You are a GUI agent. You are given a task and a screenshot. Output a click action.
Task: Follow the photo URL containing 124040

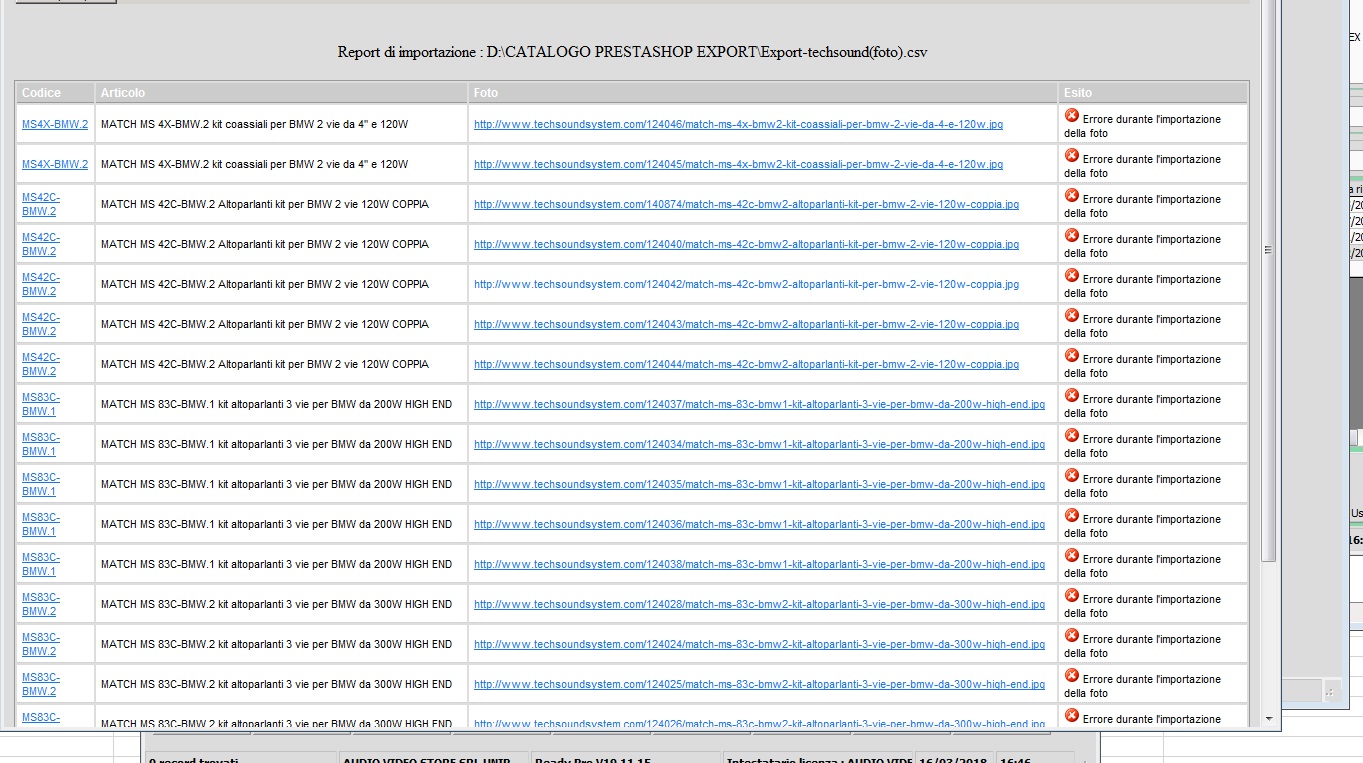[746, 245]
